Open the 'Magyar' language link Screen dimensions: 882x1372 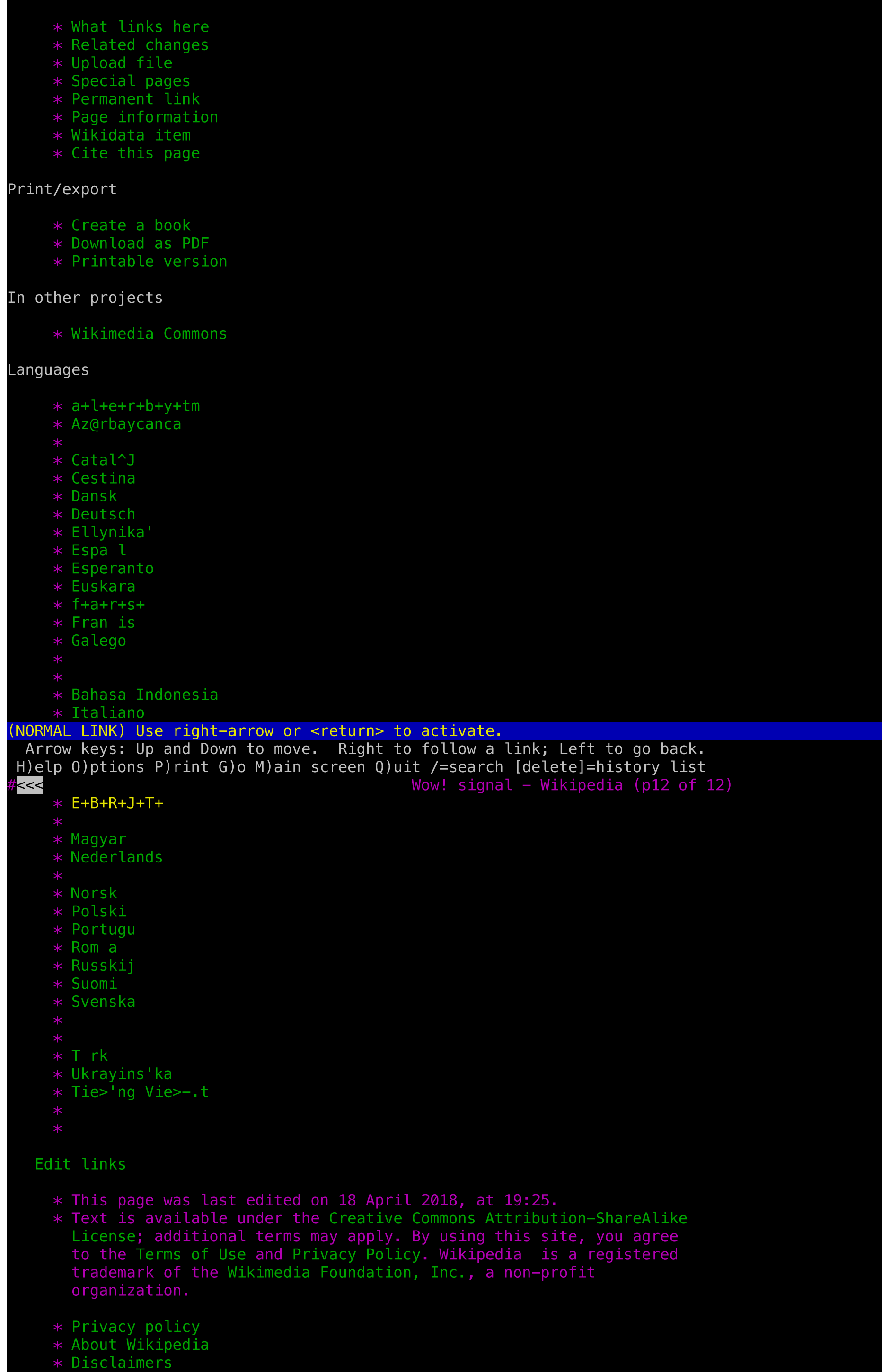click(x=98, y=839)
